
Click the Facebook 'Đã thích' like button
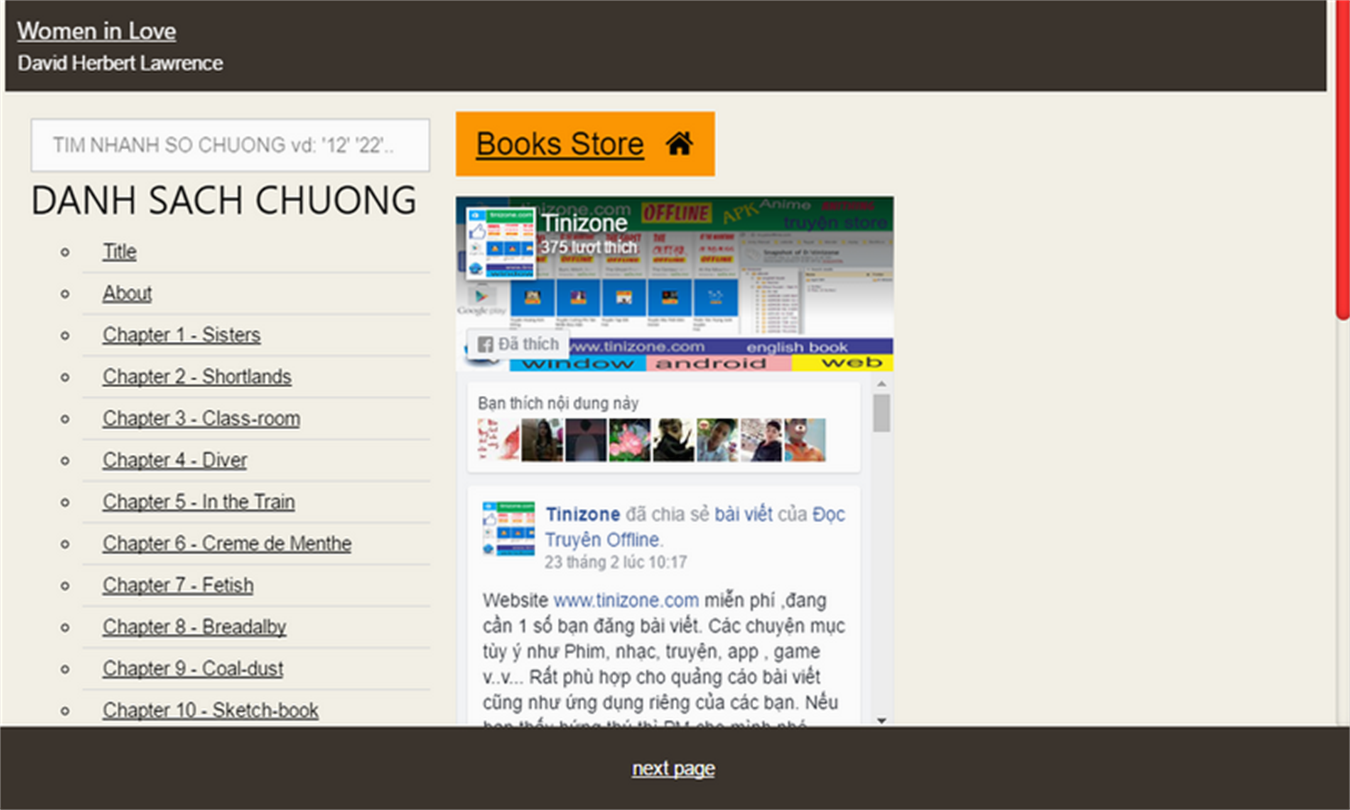(x=518, y=344)
